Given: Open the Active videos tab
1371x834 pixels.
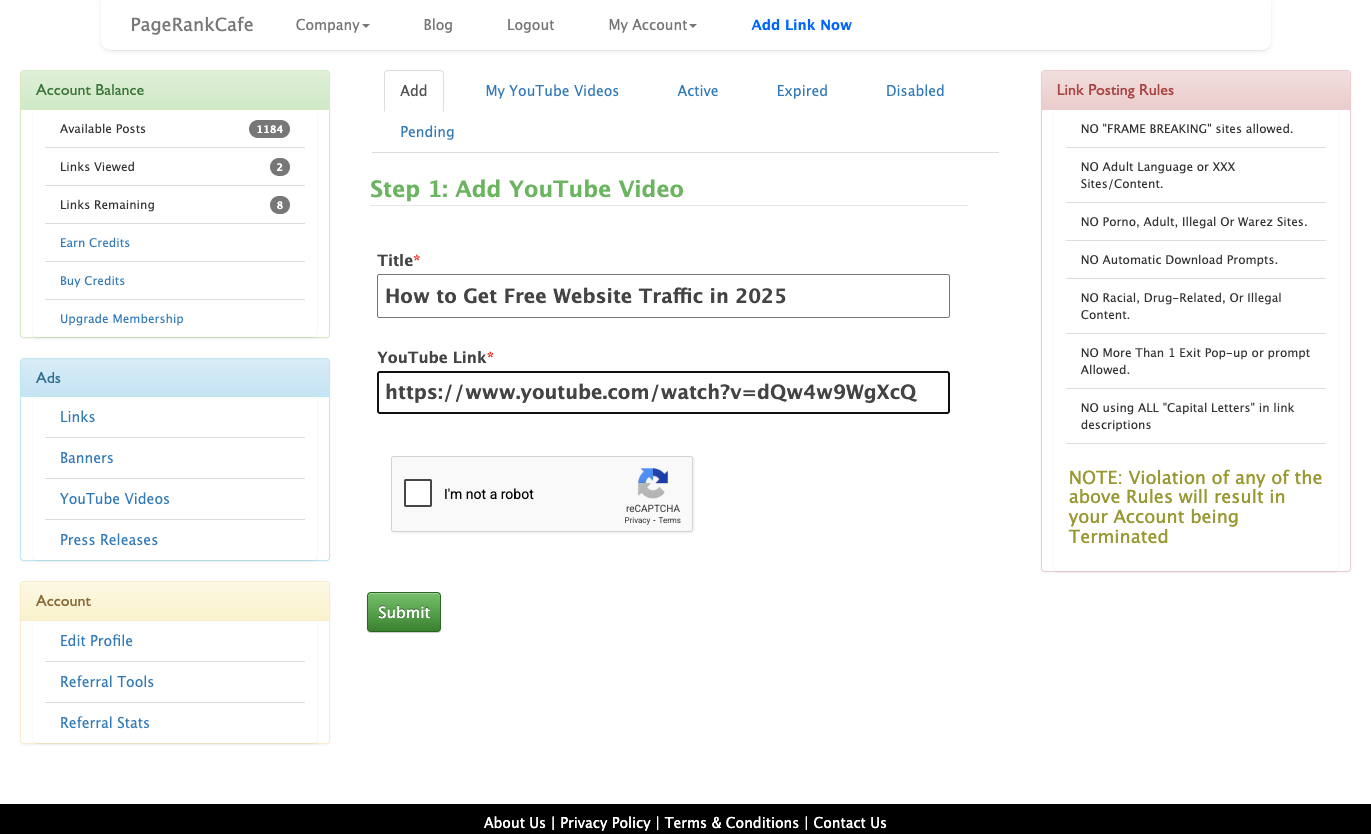Looking at the screenshot, I should tap(697, 90).
